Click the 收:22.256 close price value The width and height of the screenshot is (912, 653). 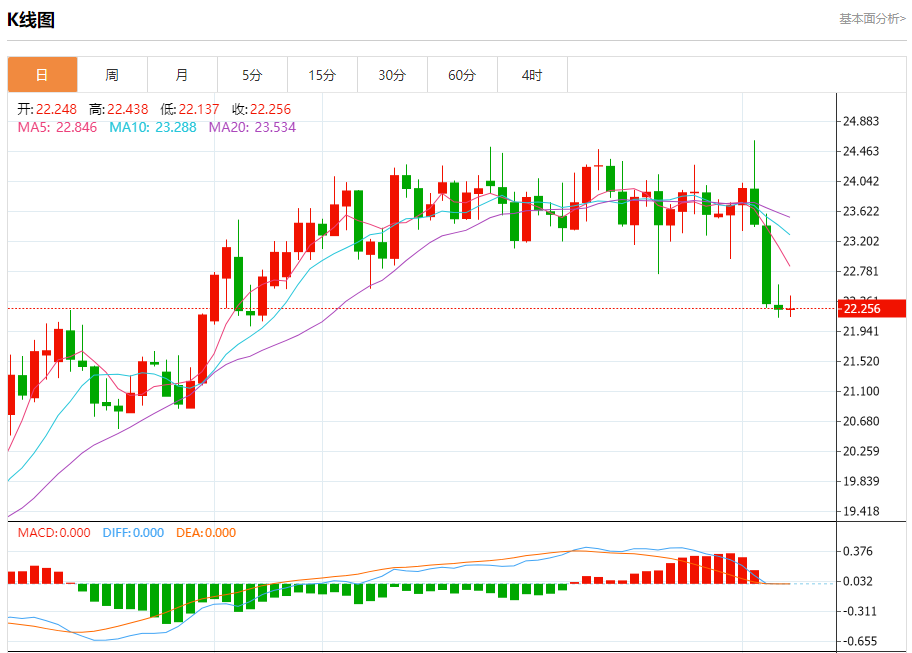point(261,109)
